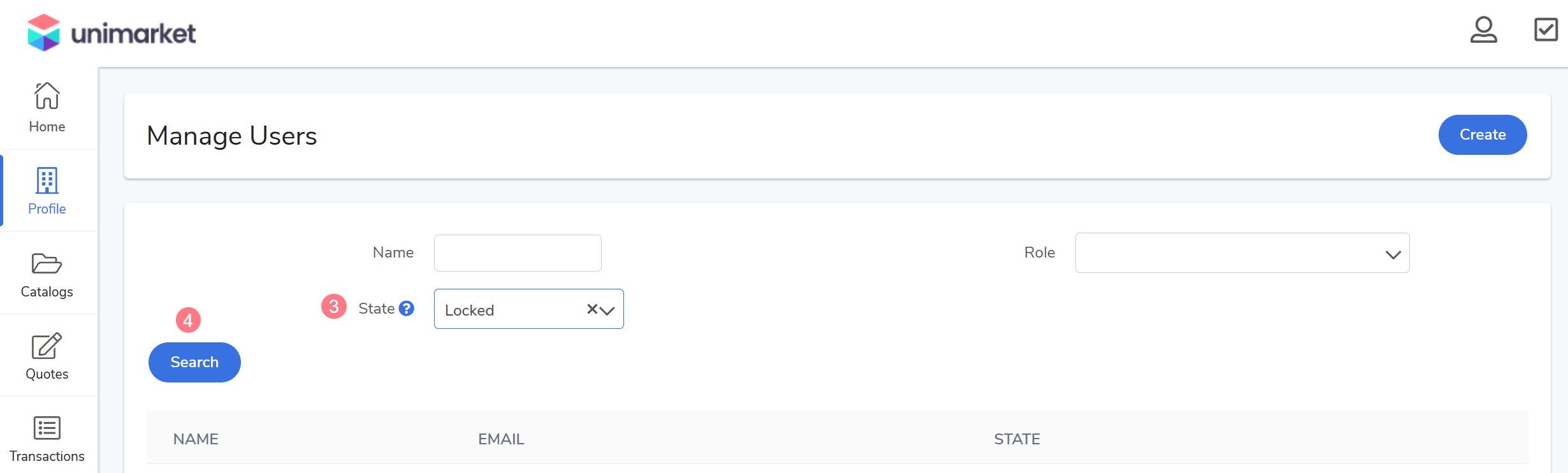The height and width of the screenshot is (473, 1568).
Task: Click the Search button
Action: tap(194, 362)
